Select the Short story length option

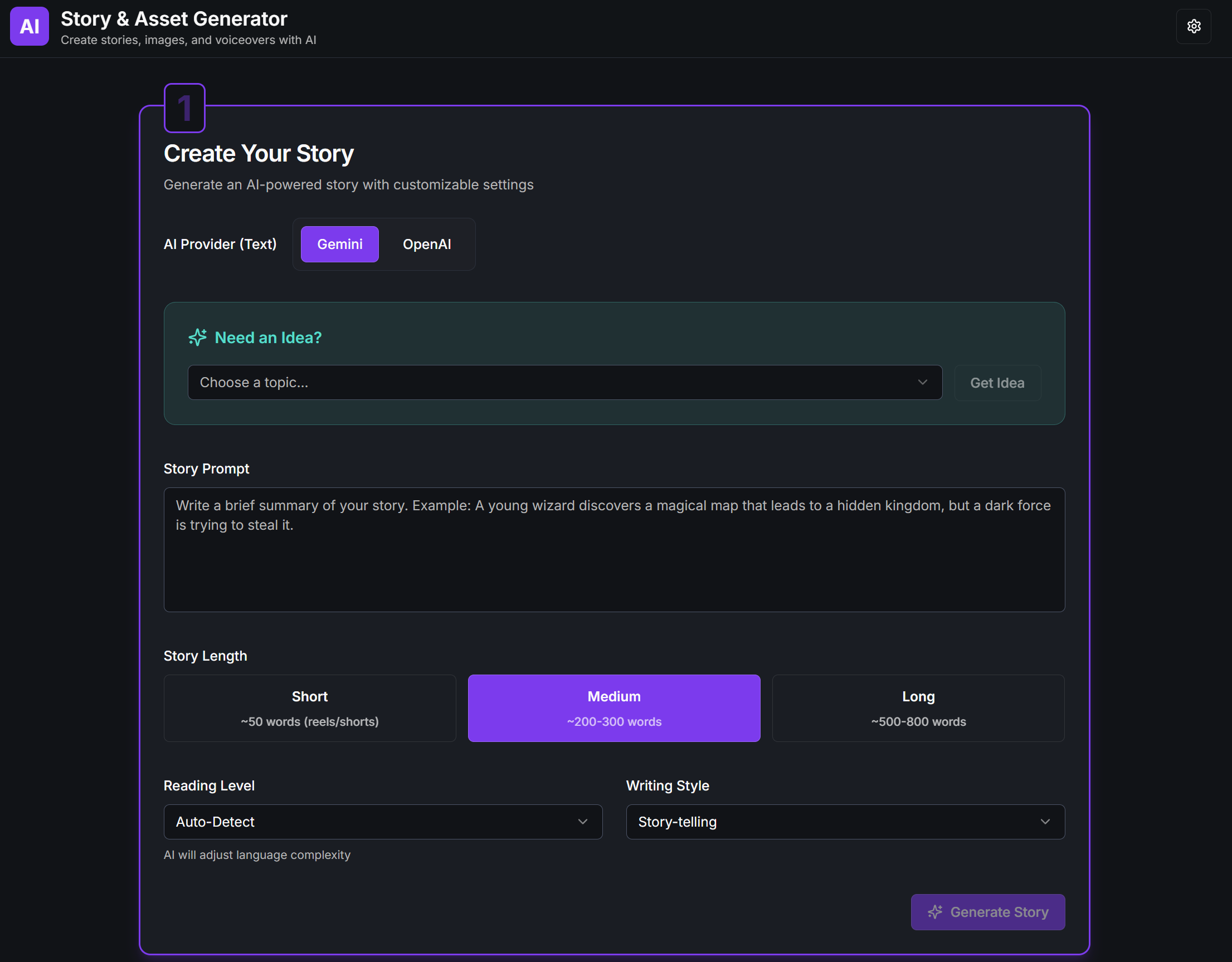pos(309,707)
